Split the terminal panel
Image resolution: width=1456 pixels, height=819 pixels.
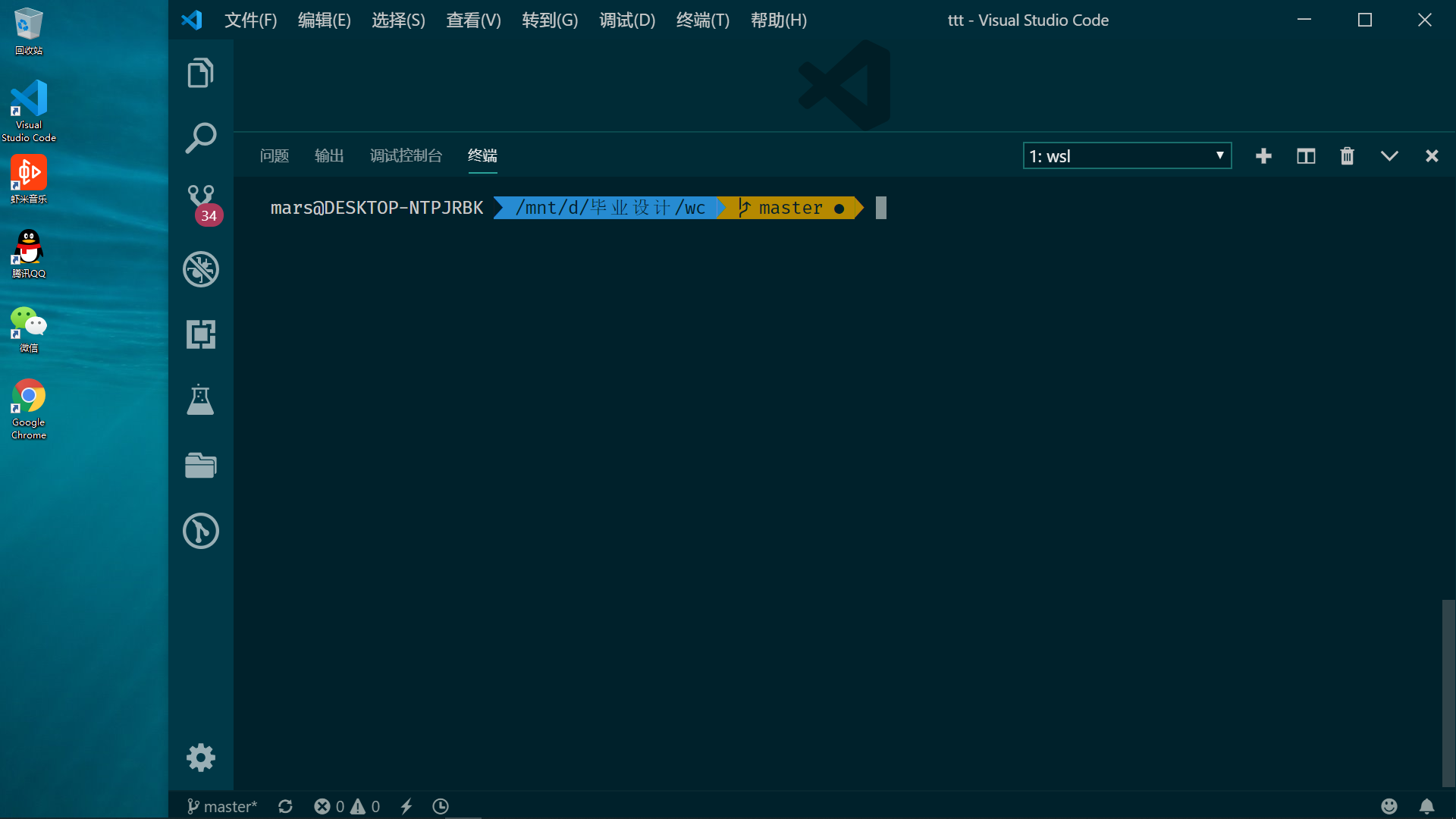point(1305,155)
